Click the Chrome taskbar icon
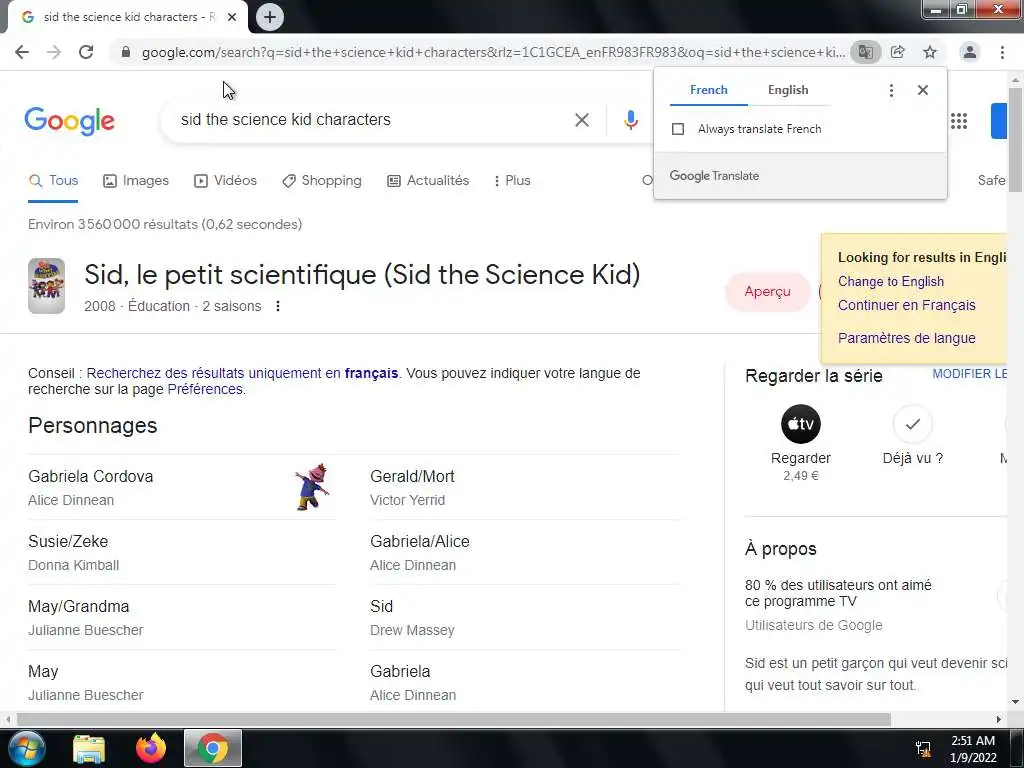The image size is (1024, 768). (x=213, y=748)
